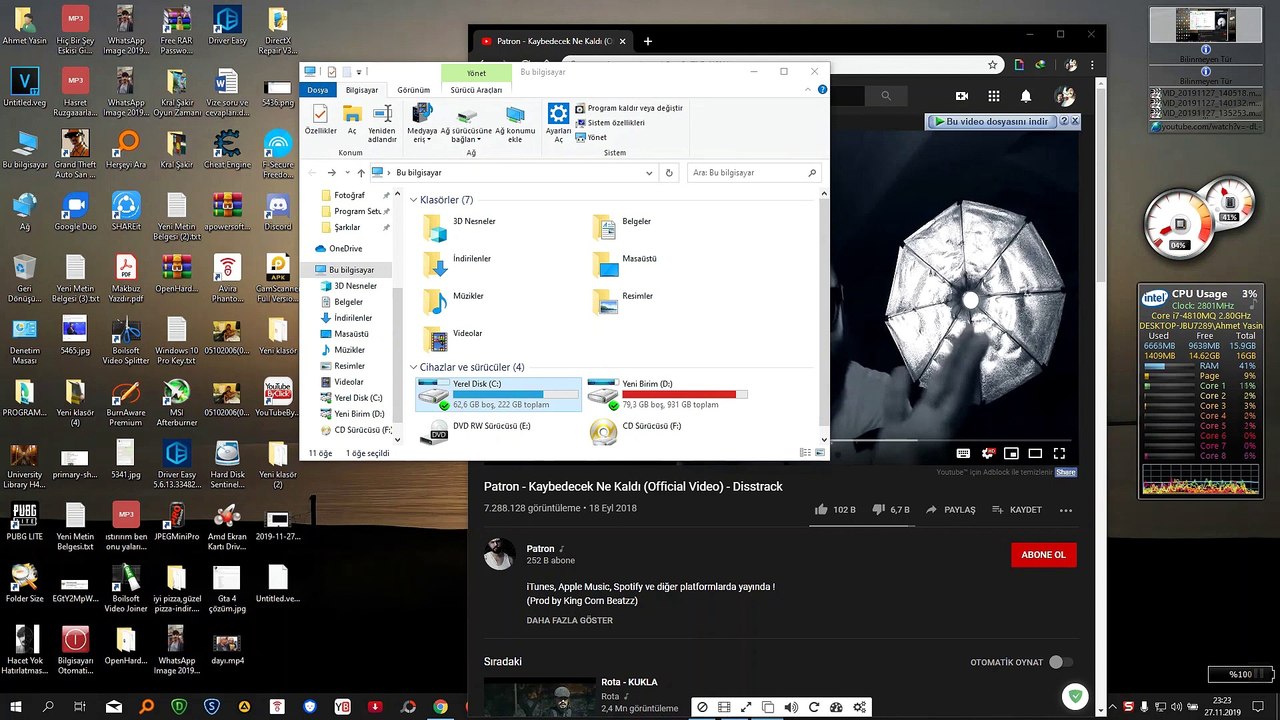This screenshot has height=720, width=1280.
Task: Switch to the Bilgisayar ribbon tab
Action: 362,90
